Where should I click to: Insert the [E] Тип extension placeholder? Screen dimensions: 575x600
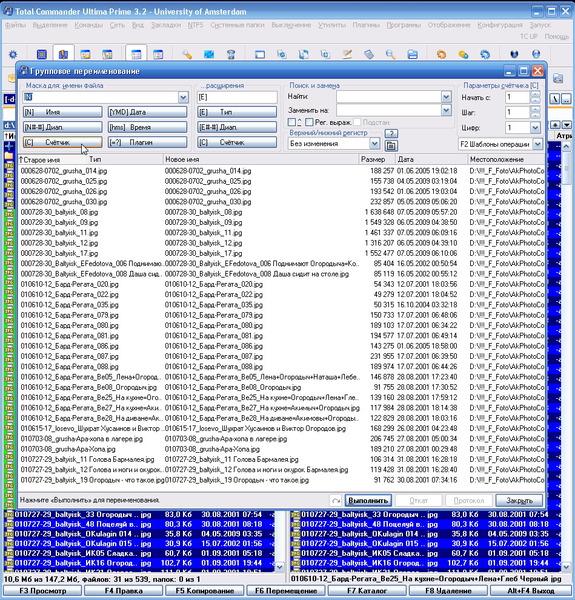(x=237, y=112)
